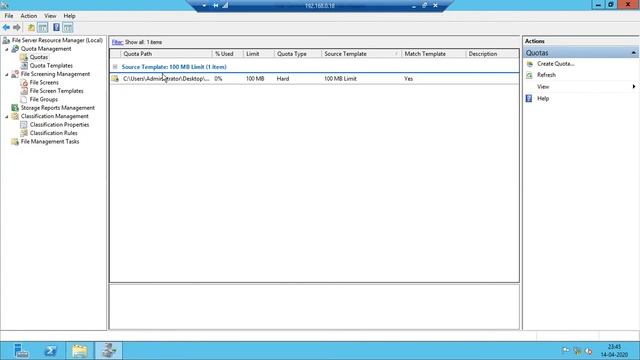Click the Help icon in Actions pane
The width and height of the screenshot is (640, 360).
coord(529,98)
